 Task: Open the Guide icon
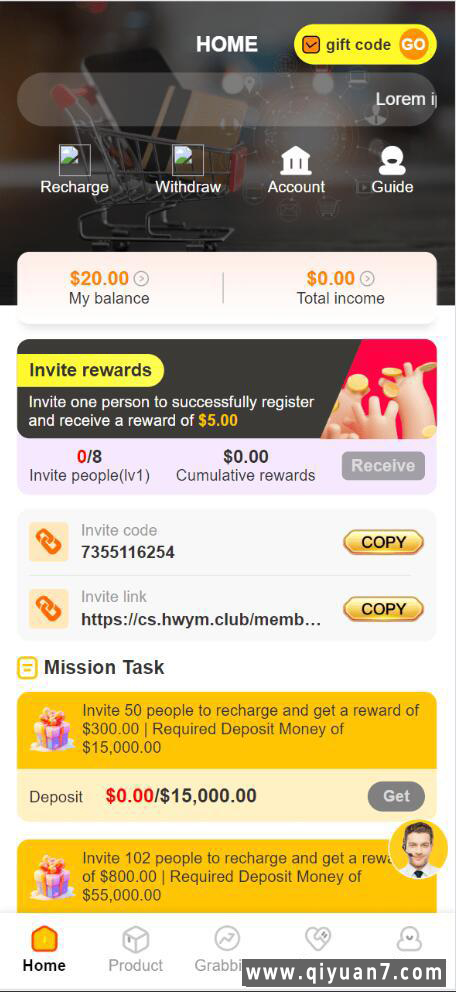coord(392,160)
